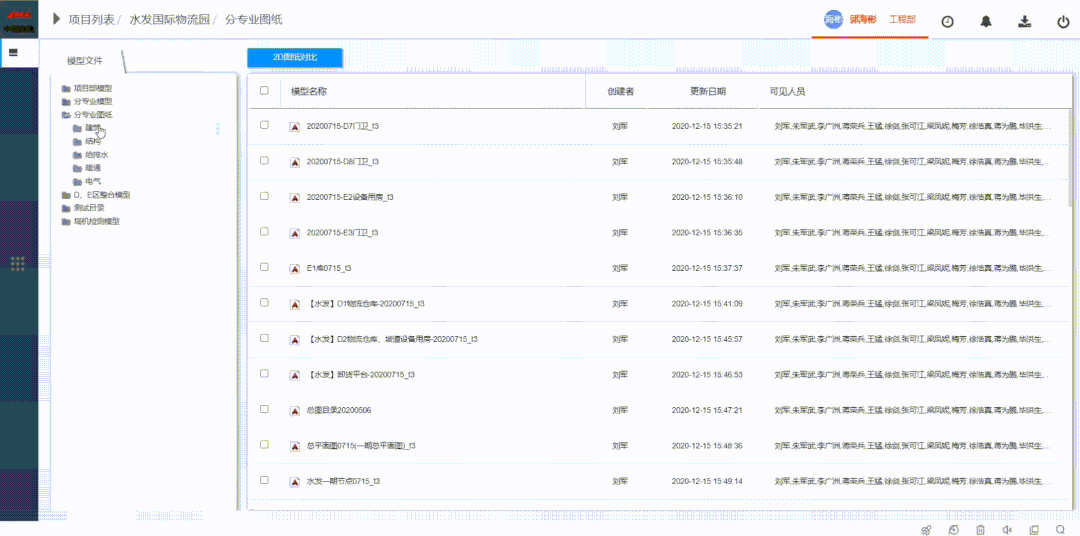Viewport: 1080px width, 536px height.
Task: Open notifications with the bell icon
Action: (x=986, y=22)
